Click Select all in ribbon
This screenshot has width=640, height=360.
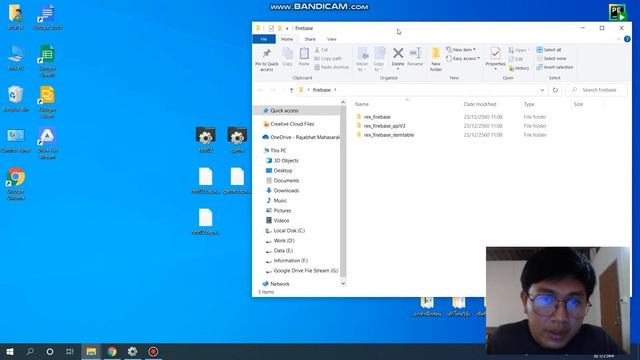click(x=549, y=49)
